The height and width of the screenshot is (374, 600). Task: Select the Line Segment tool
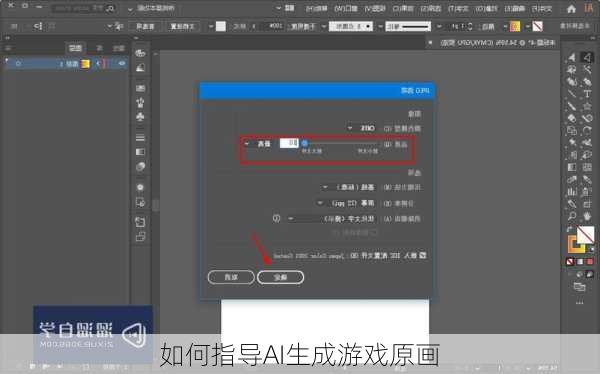click(572, 94)
